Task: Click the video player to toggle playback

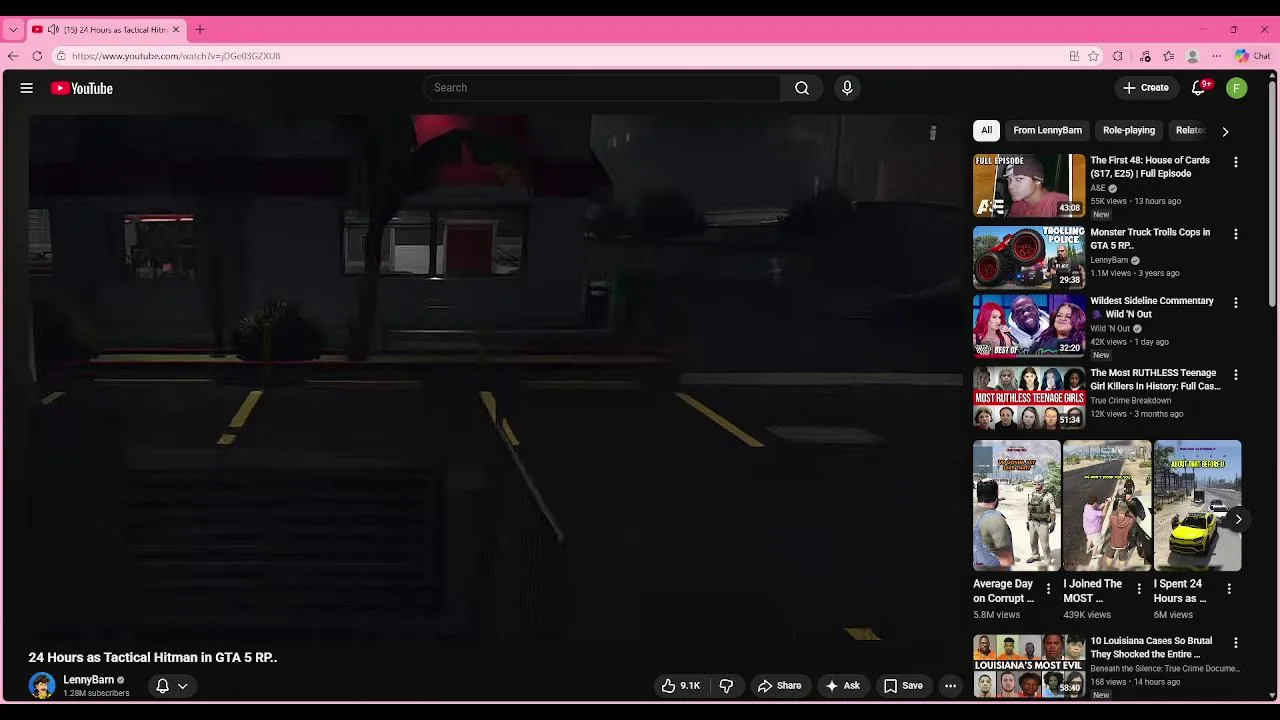Action: [x=496, y=377]
